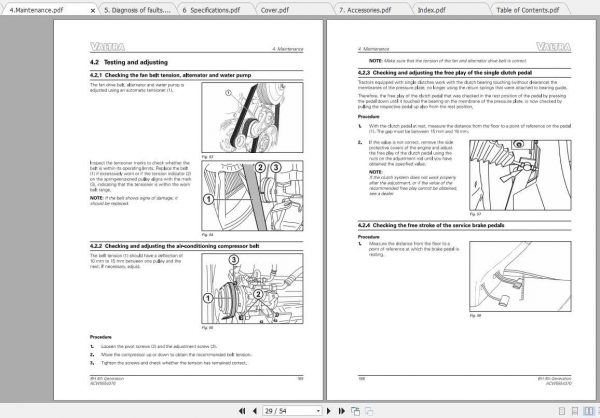Close the 4.Maintenance.pdf tab
This screenshot has height=418, width=600.
coord(93,11)
